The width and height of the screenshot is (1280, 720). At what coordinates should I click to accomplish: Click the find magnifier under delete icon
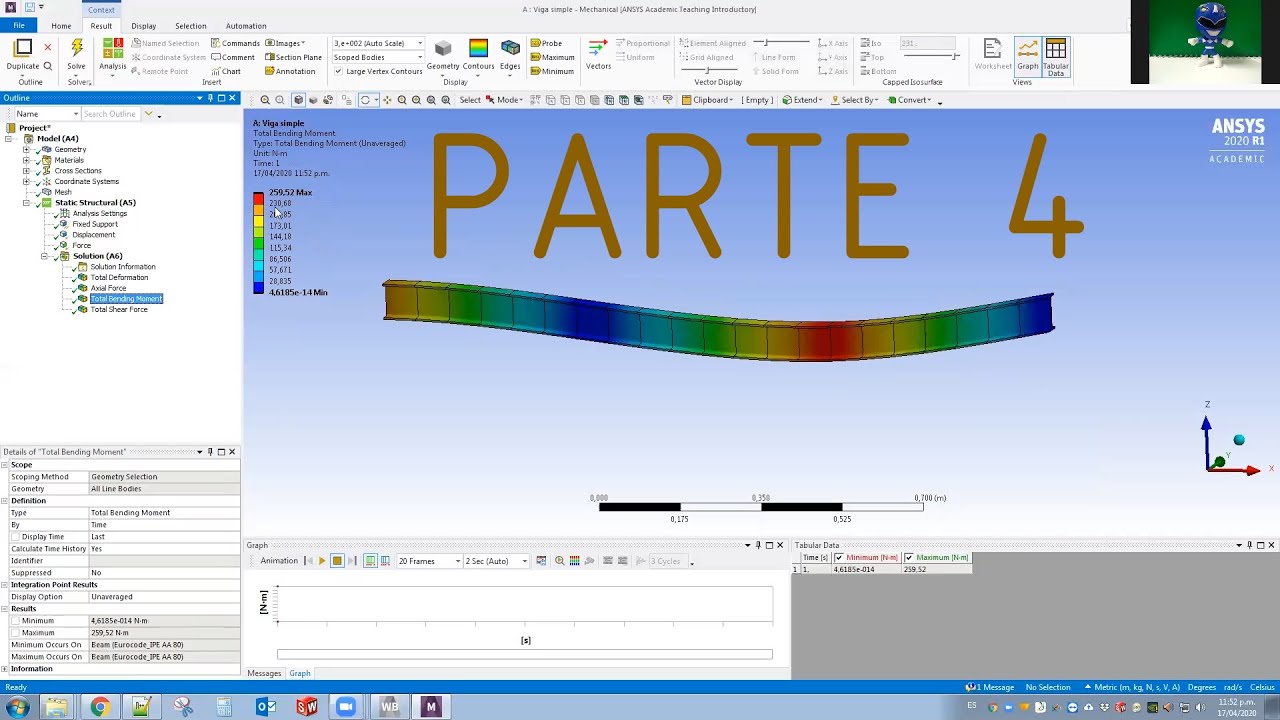[47, 66]
